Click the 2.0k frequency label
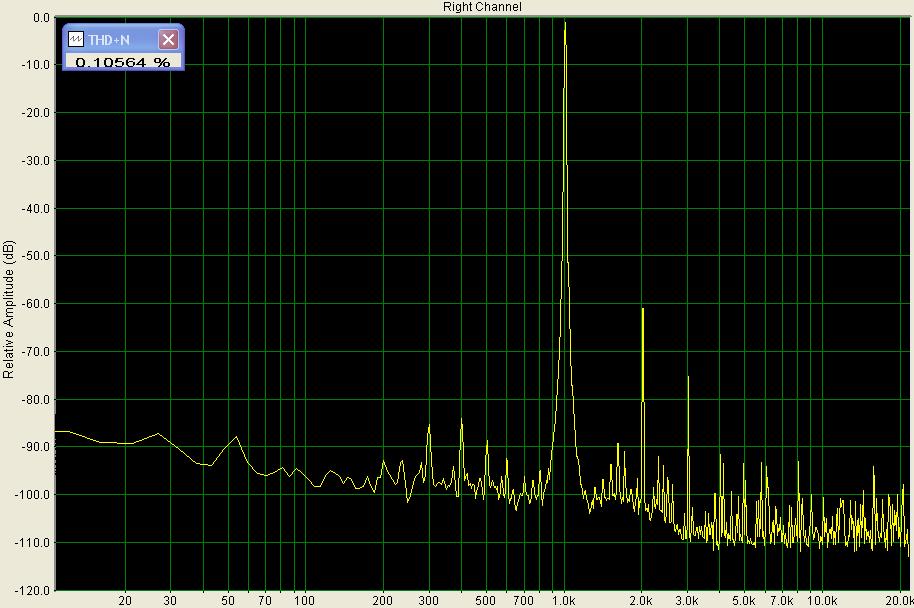Viewport: 914px width, 608px height. [x=641, y=601]
